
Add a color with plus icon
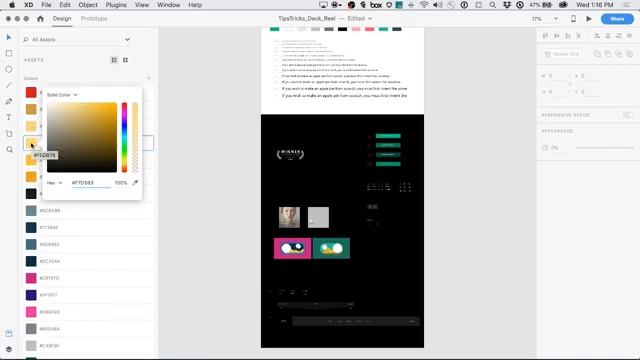click(149, 78)
